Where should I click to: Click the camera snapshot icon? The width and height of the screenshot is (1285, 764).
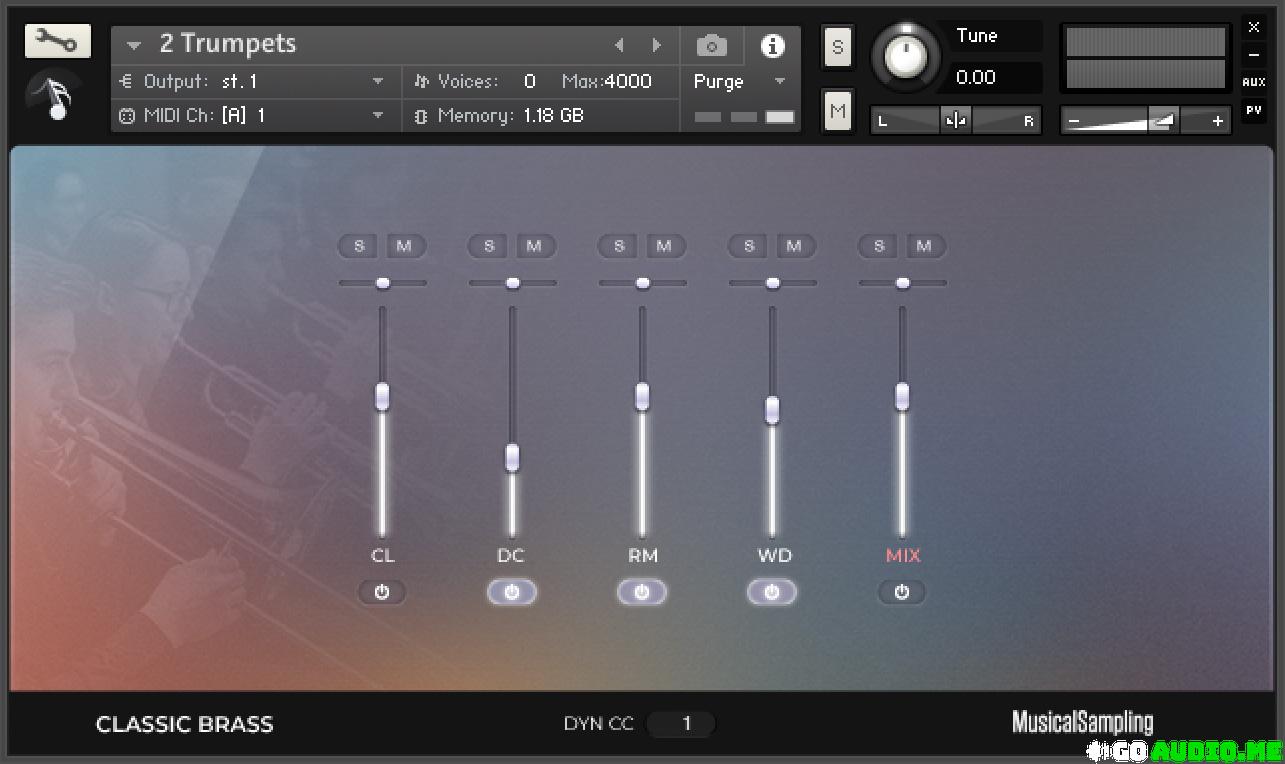[x=711, y=46]
